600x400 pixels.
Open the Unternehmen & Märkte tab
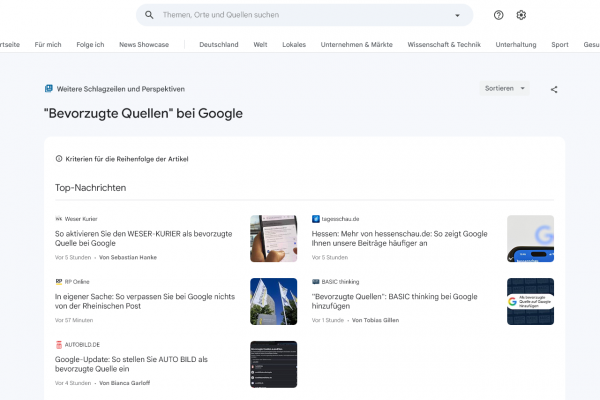pyautogui.click(x=357, y=44)
